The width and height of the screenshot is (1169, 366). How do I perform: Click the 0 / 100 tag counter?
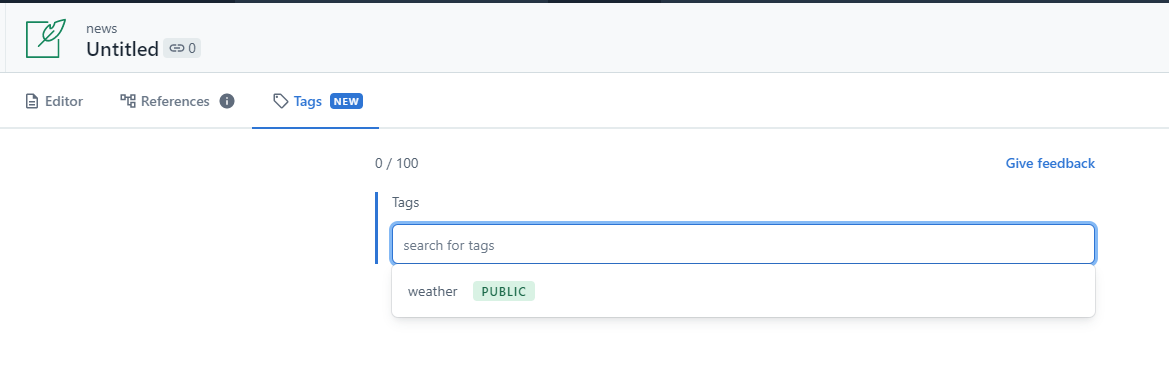coord(397,163)
